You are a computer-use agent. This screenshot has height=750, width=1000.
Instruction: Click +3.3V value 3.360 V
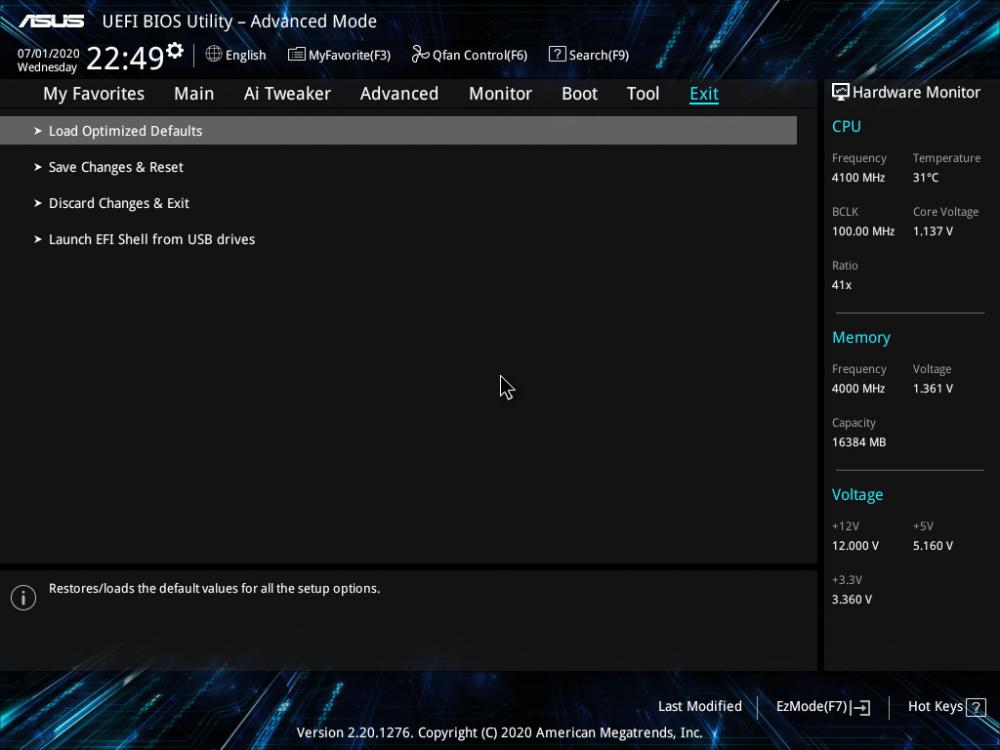pyautogui.click(x=851, y=599)
